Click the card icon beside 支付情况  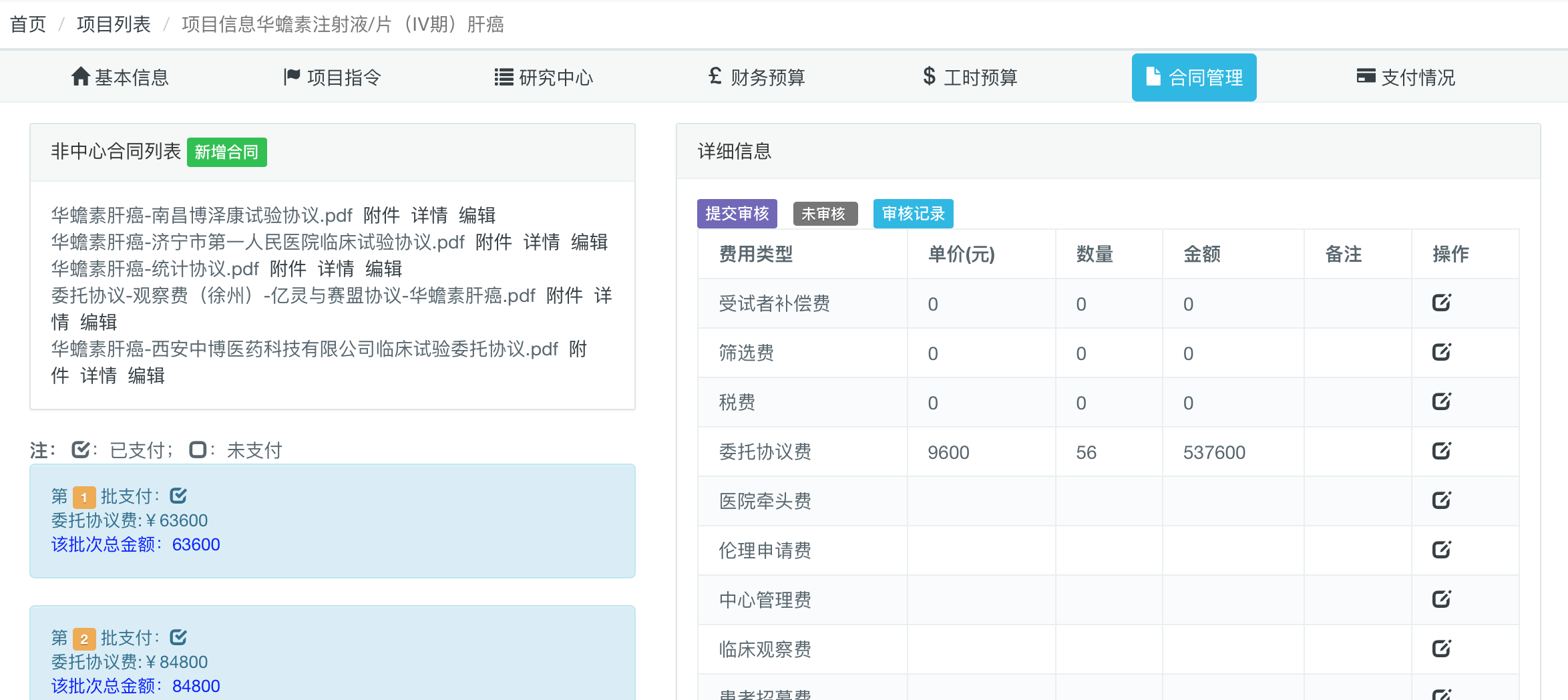1366,76
